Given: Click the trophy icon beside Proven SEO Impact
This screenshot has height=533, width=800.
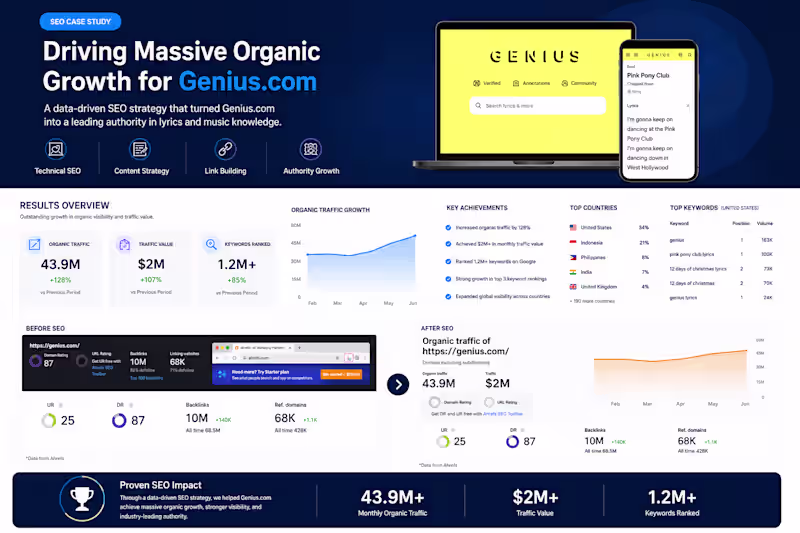Looking at the screenshot, I should [x=82, y=499].
